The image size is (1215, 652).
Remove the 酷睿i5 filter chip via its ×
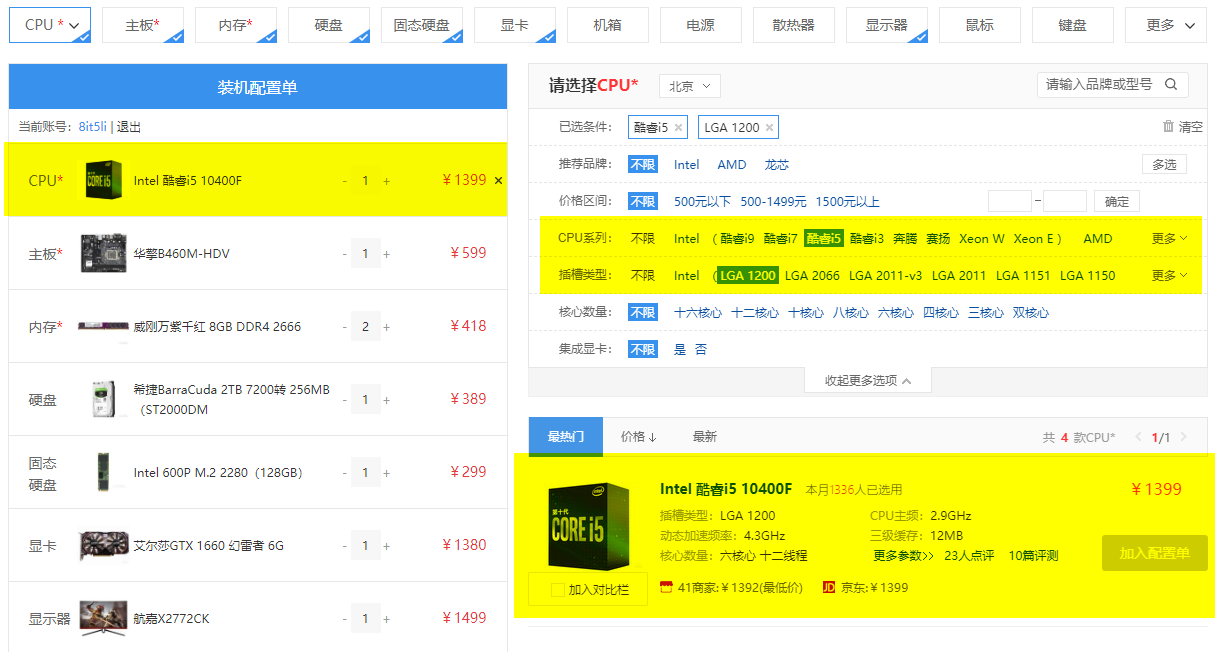point(678,127)
